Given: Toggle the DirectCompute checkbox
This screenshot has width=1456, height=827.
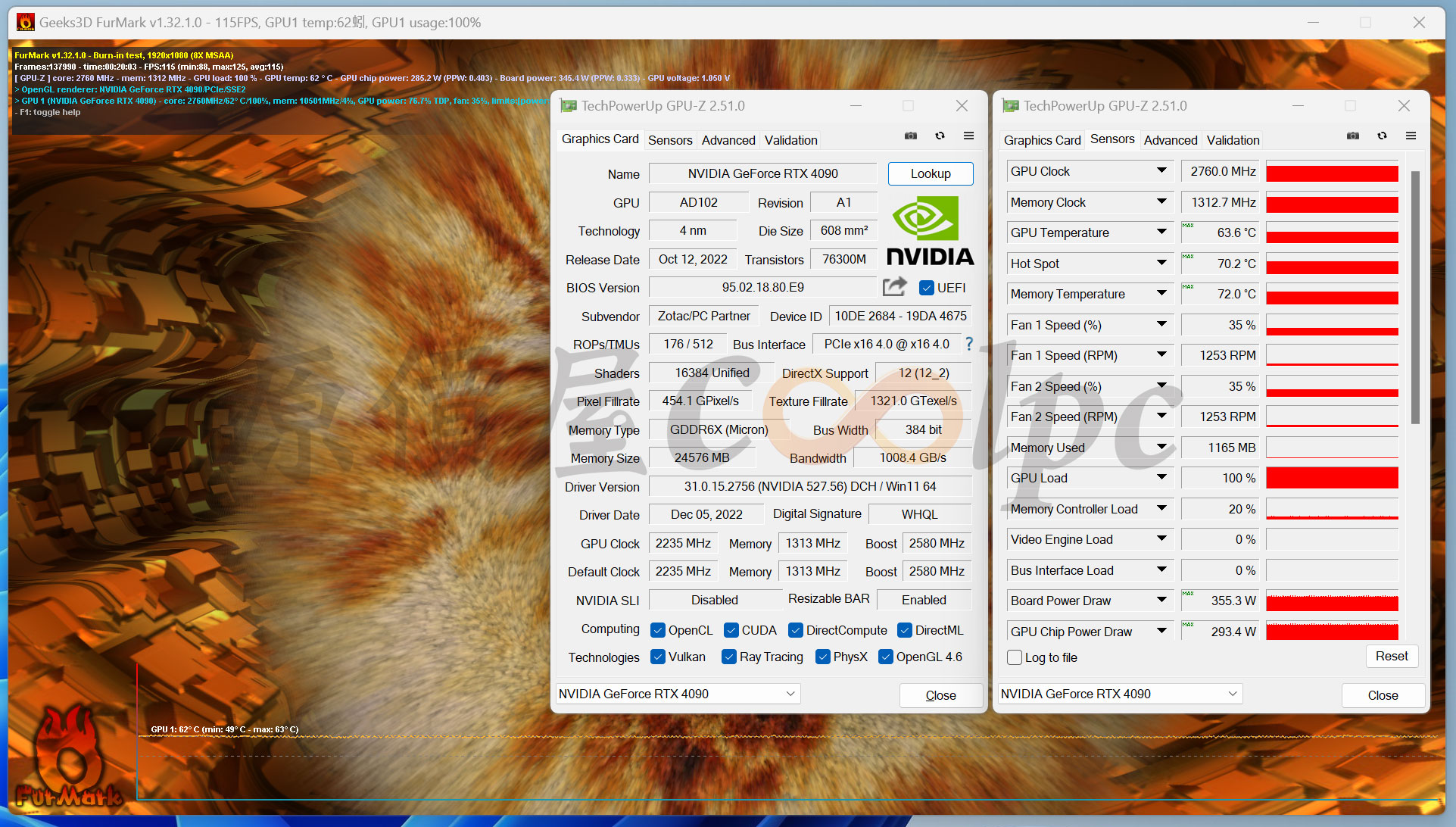Looking at the screenshot, I should click(796, 630).
